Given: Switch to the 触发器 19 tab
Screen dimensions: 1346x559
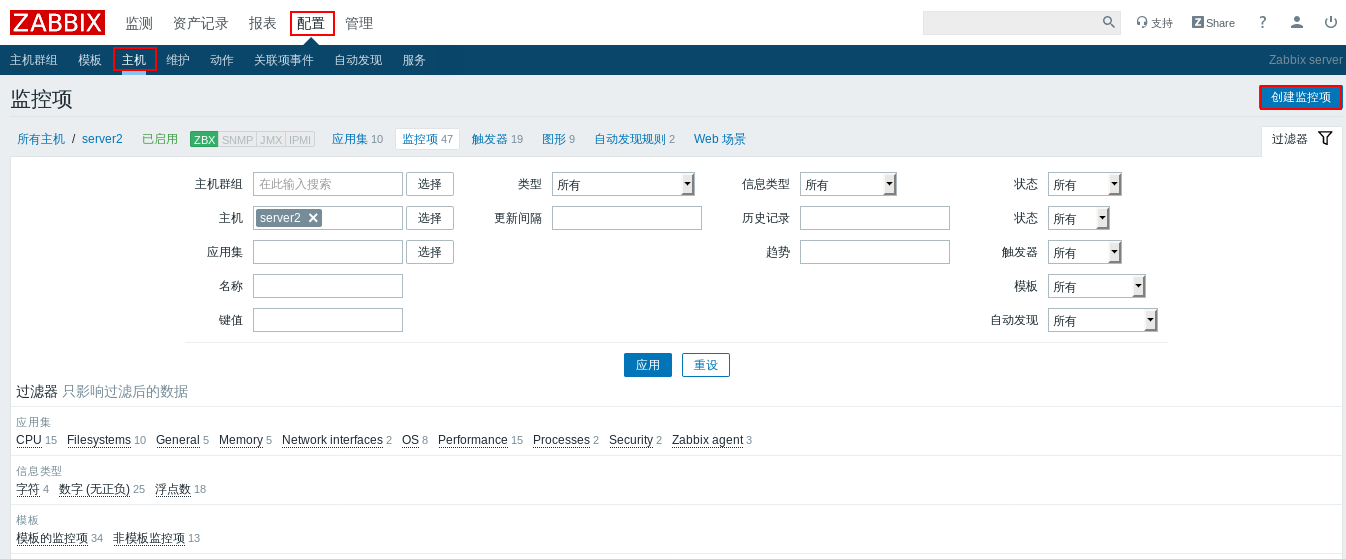Looking at the screenshot, I should point(497,139).
